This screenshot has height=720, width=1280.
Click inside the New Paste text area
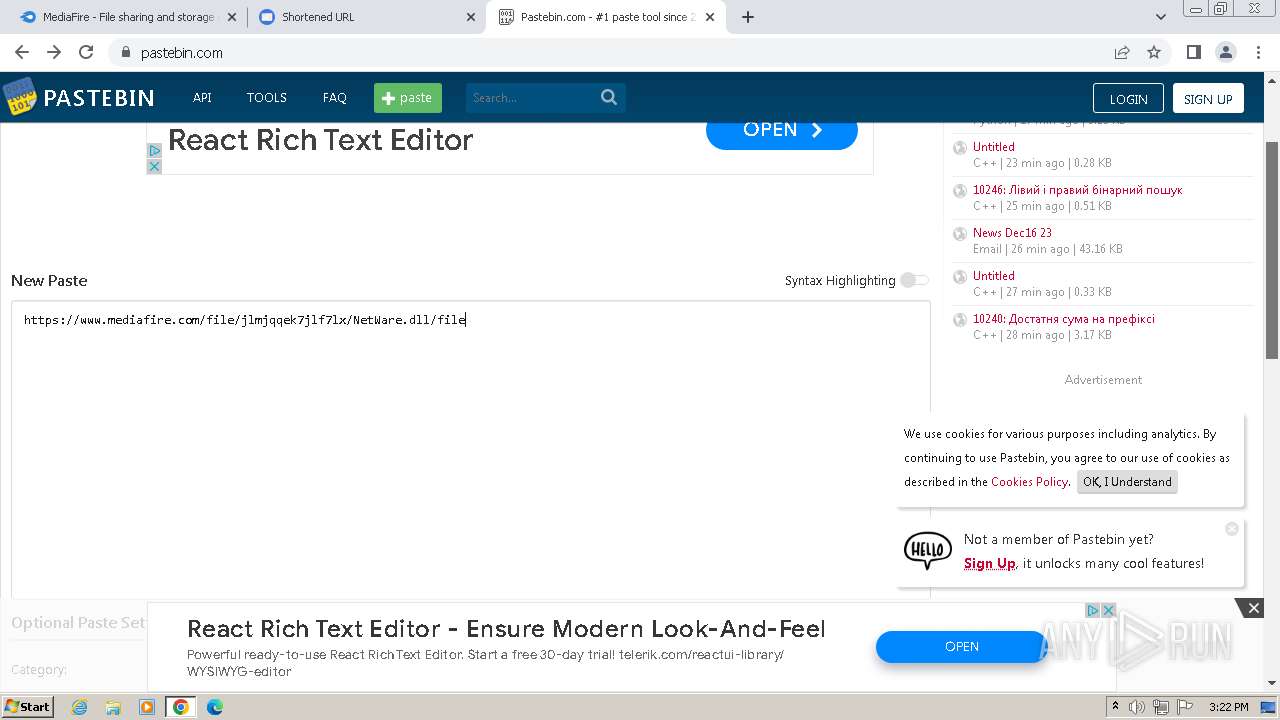(x=470, y=450)
